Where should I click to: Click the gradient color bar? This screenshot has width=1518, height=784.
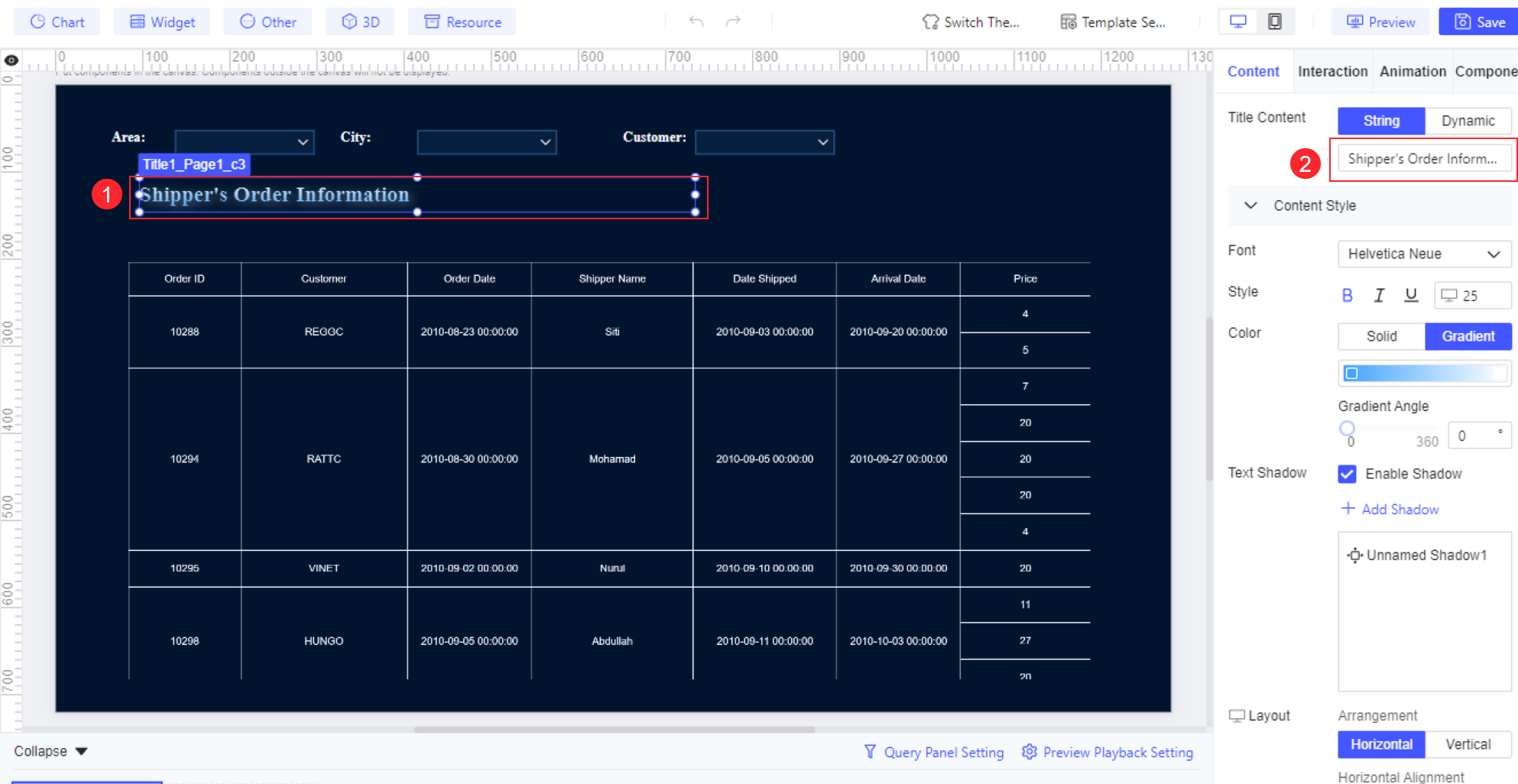1424,373
